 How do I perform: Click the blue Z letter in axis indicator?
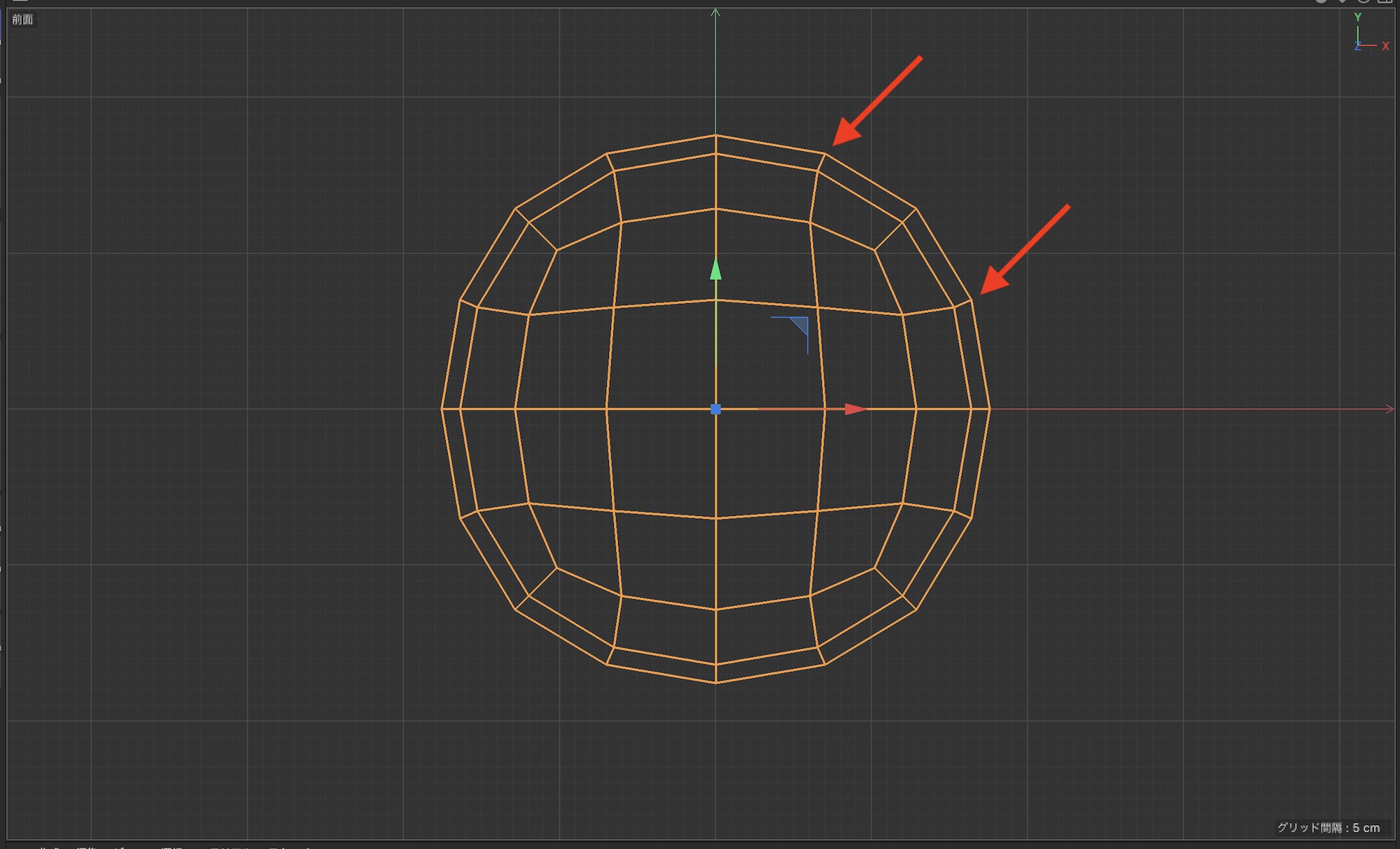click(1357, 46)
